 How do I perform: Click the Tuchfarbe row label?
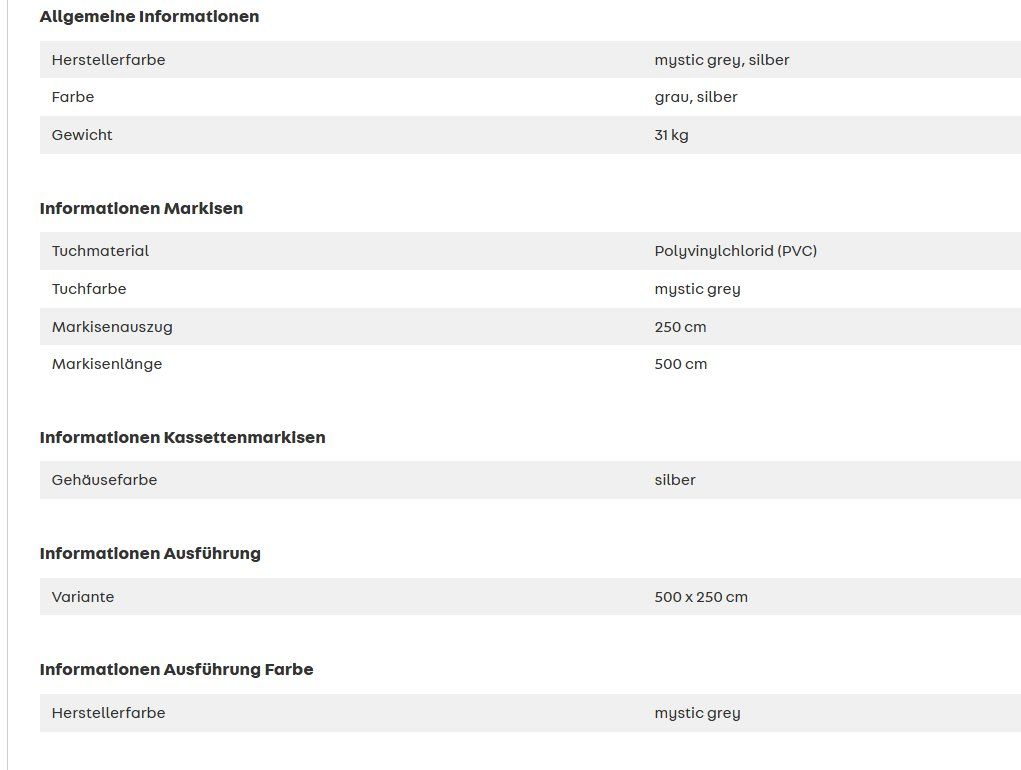point(89,289)
